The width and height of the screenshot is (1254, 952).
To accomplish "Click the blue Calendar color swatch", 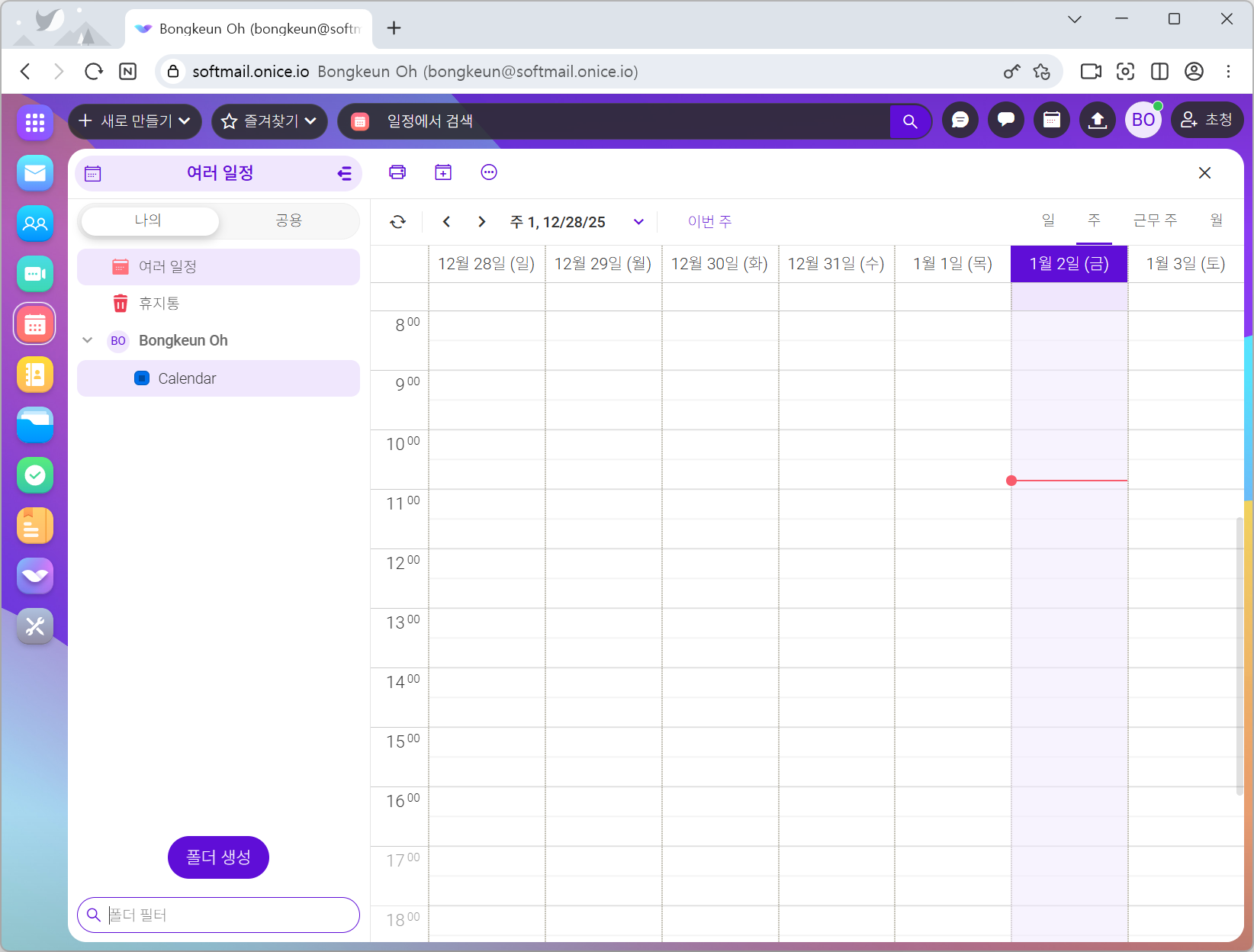I will (142, 378).
